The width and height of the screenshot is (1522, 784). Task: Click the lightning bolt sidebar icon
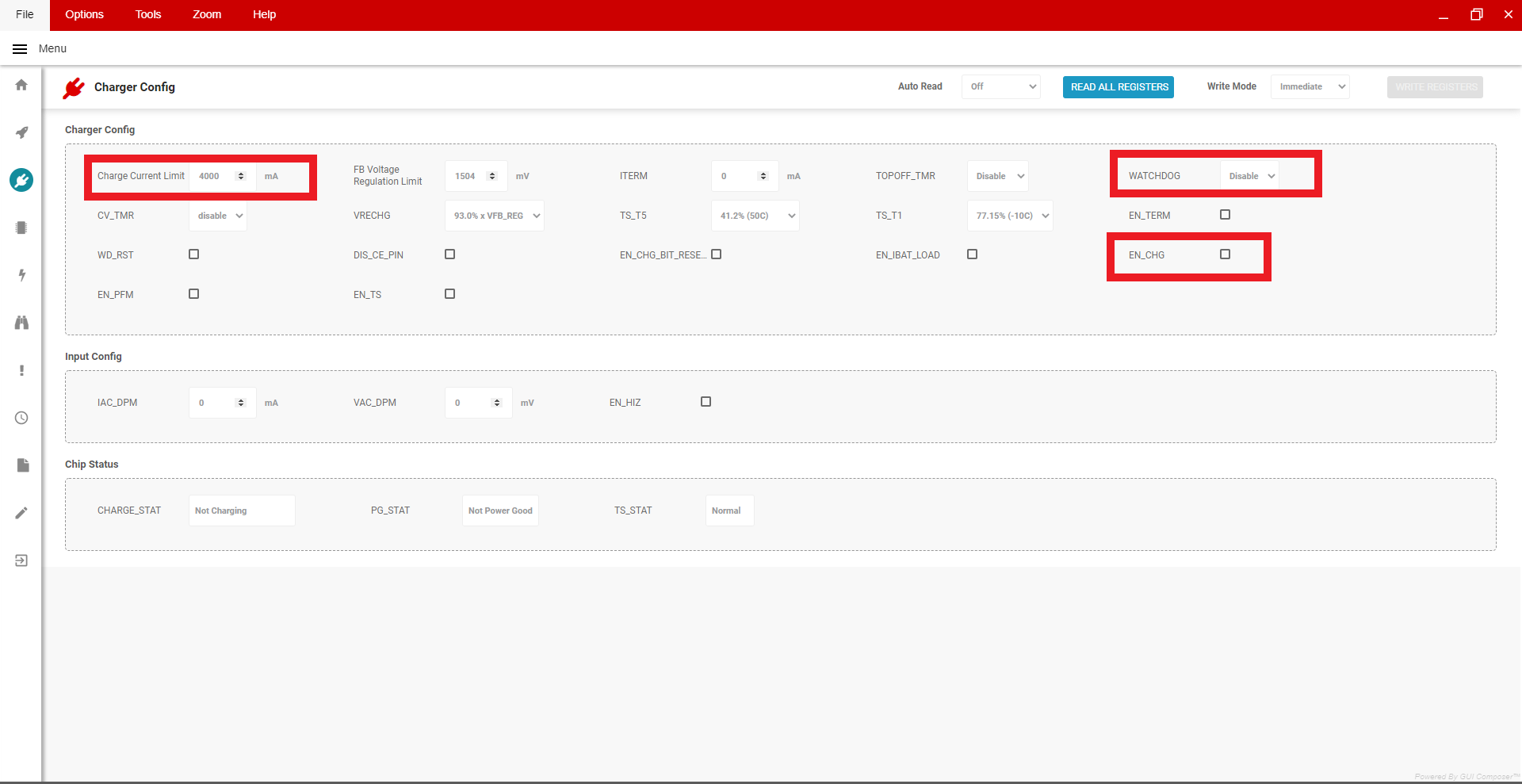[21, 275]
